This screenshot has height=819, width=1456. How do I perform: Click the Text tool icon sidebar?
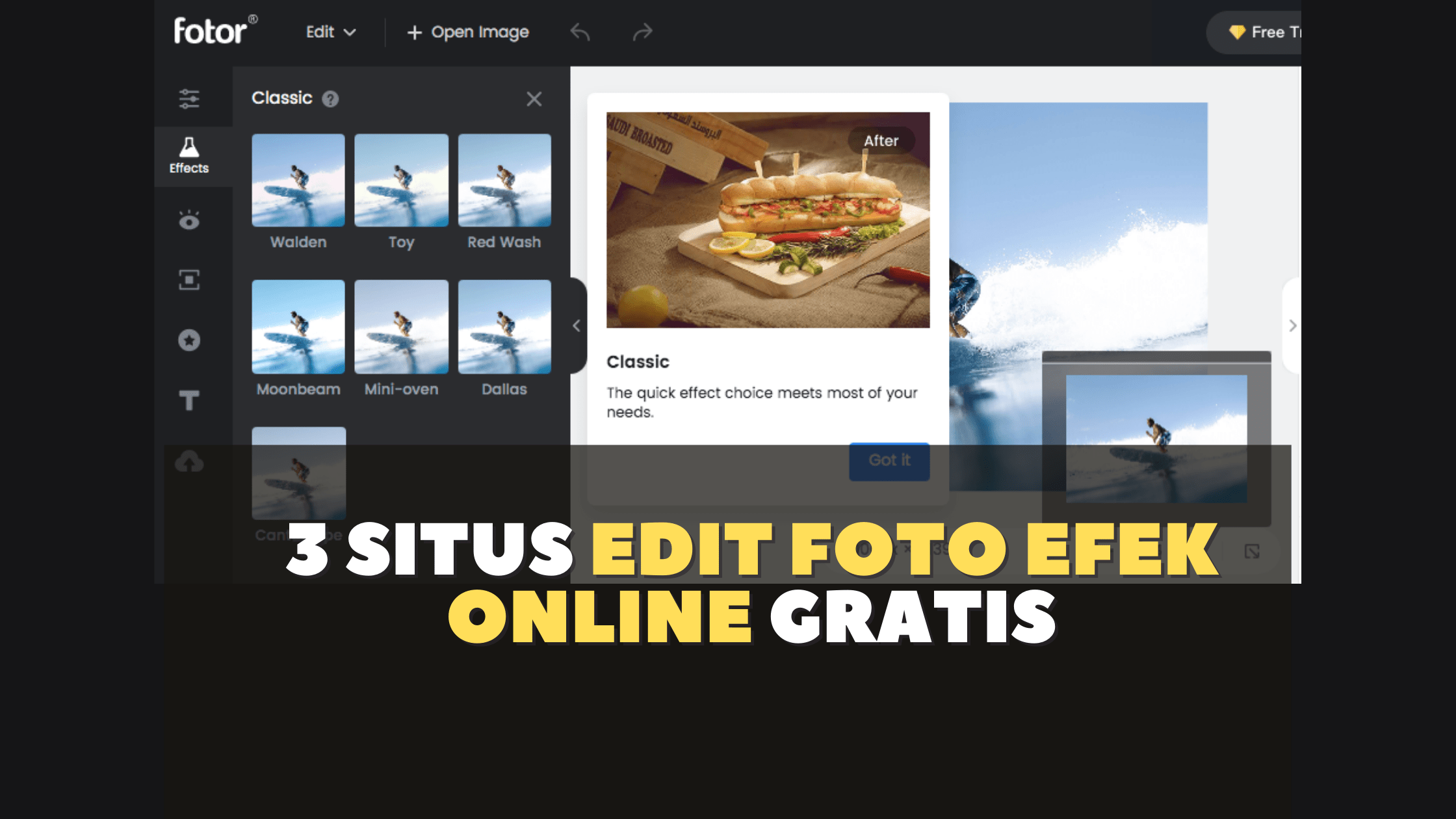pos(189,400)
